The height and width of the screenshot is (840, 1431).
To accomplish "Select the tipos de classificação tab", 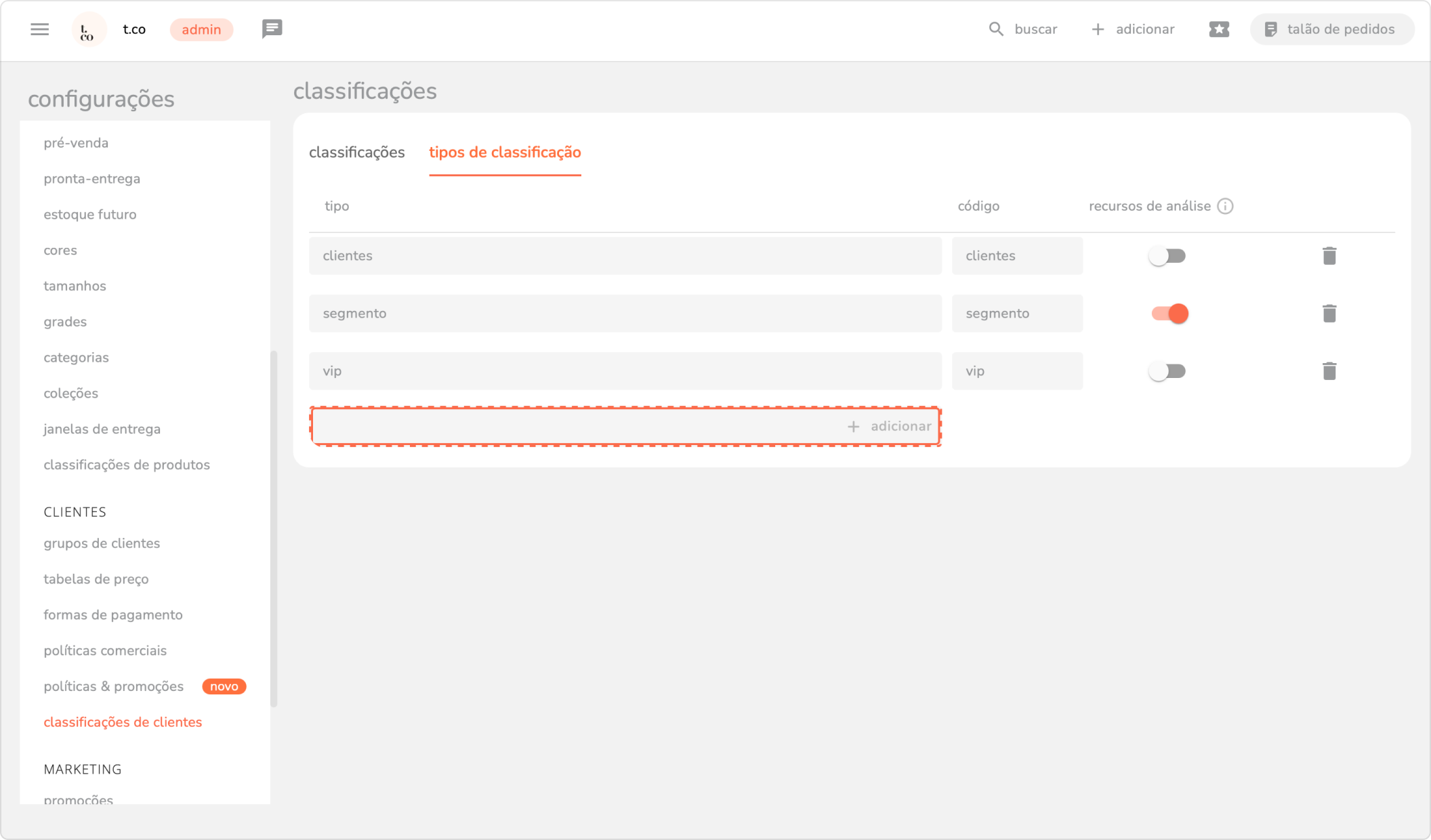I will 505,152.
